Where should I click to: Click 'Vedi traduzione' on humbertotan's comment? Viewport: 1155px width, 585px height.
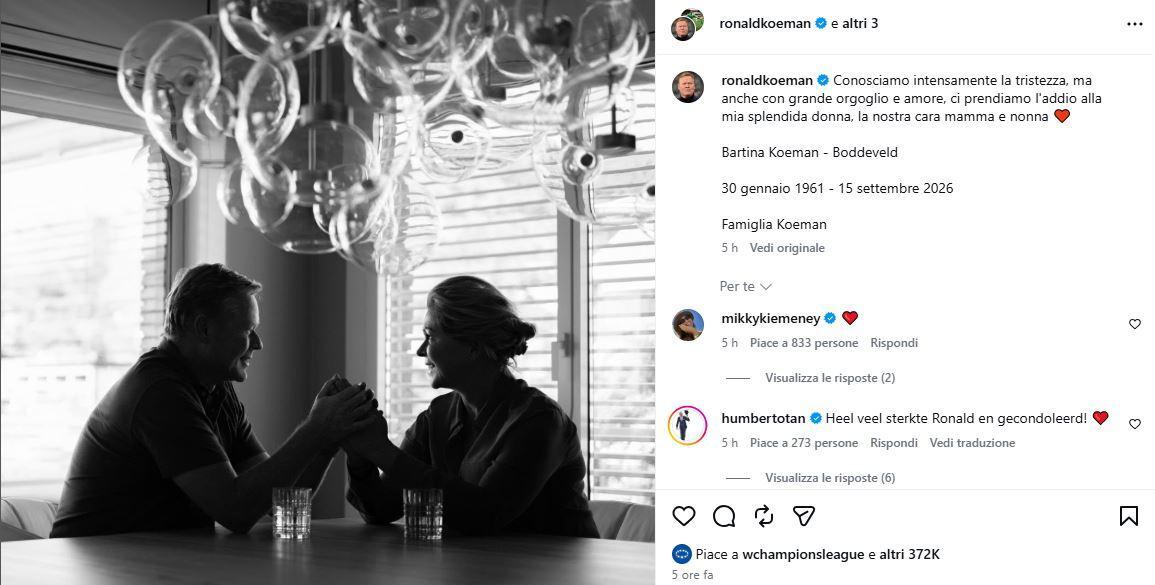[972, 443]
